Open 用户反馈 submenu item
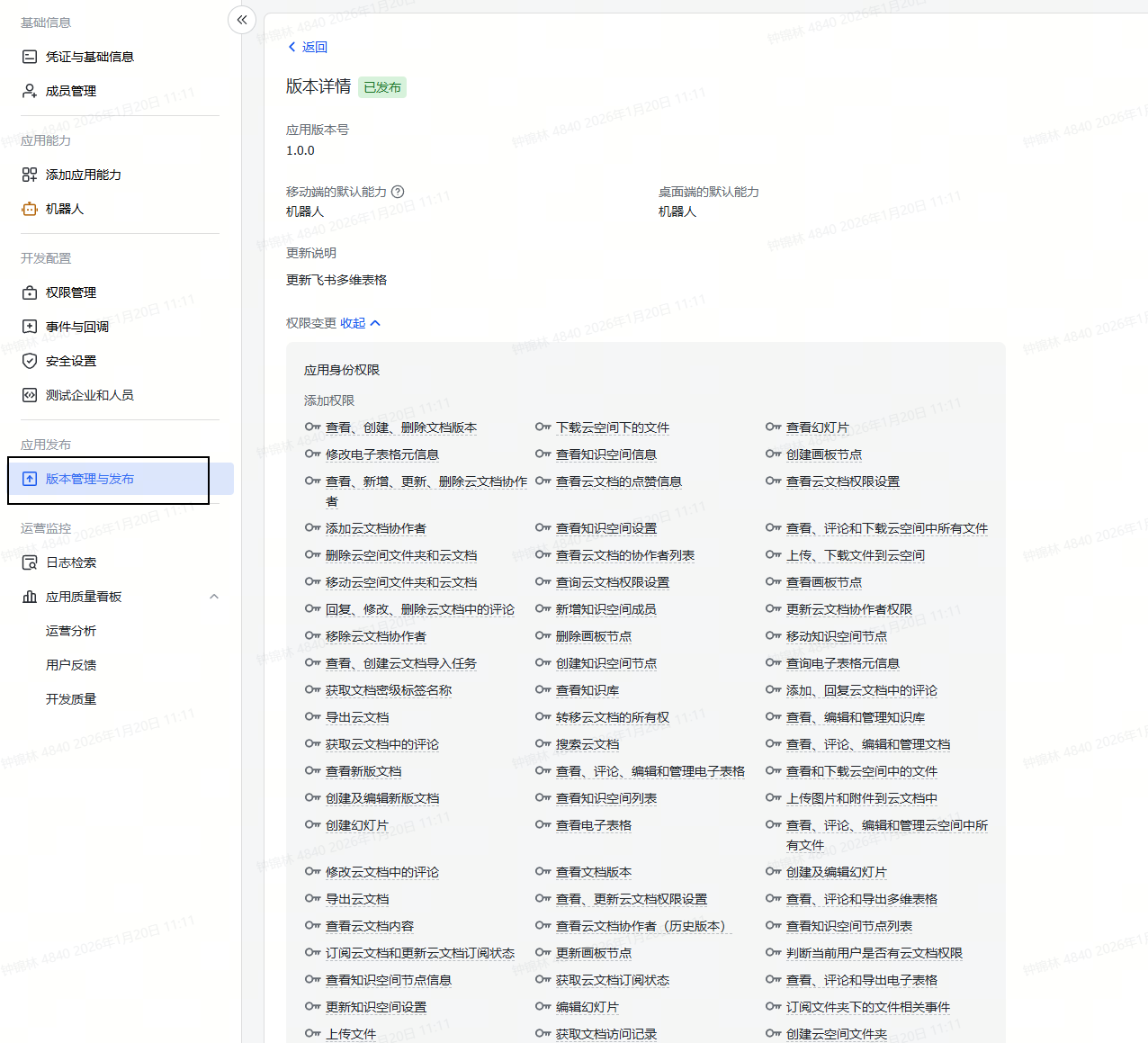This screenshot has width=1148, height=1043. click(x=71, y=665)
